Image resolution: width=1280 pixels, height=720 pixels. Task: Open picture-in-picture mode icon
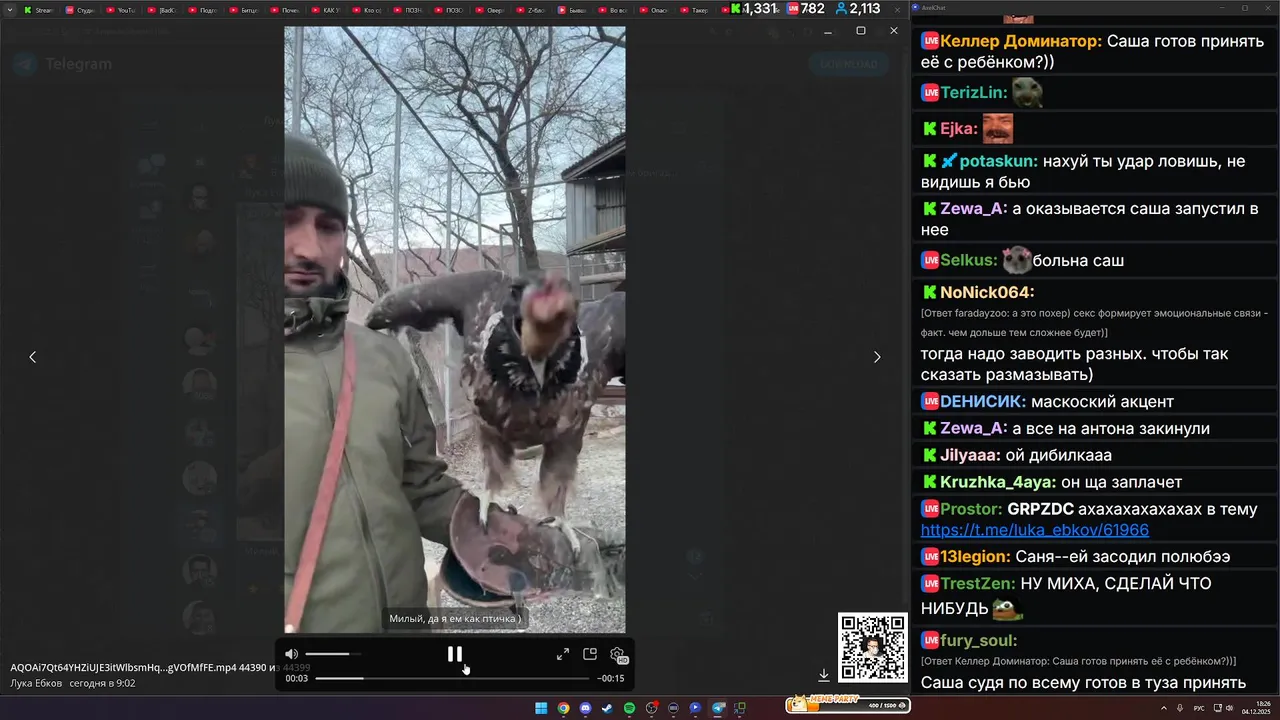(590, 654)
